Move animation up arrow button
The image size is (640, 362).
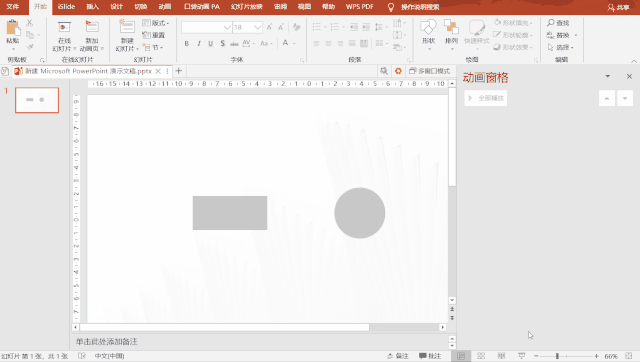[607, 98]
